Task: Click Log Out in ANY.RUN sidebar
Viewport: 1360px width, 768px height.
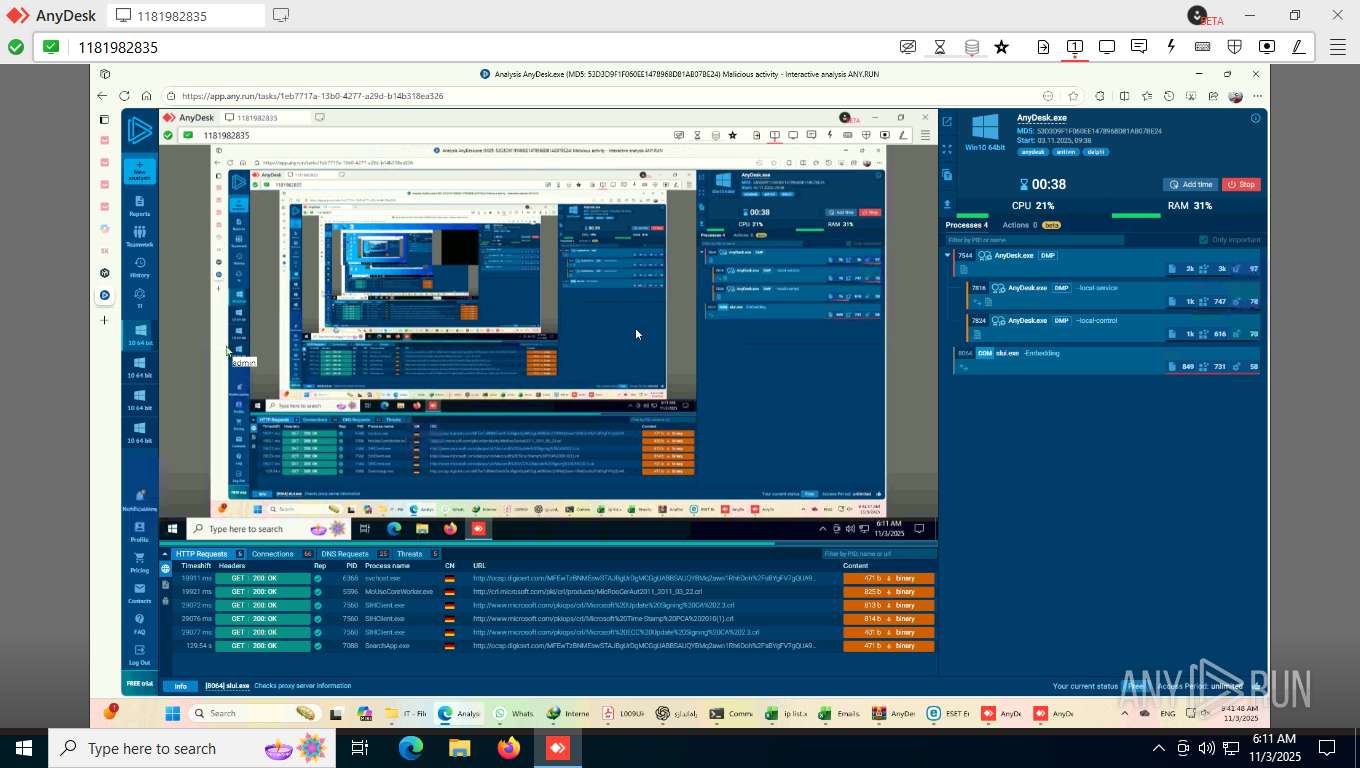Action: (139, 655)
